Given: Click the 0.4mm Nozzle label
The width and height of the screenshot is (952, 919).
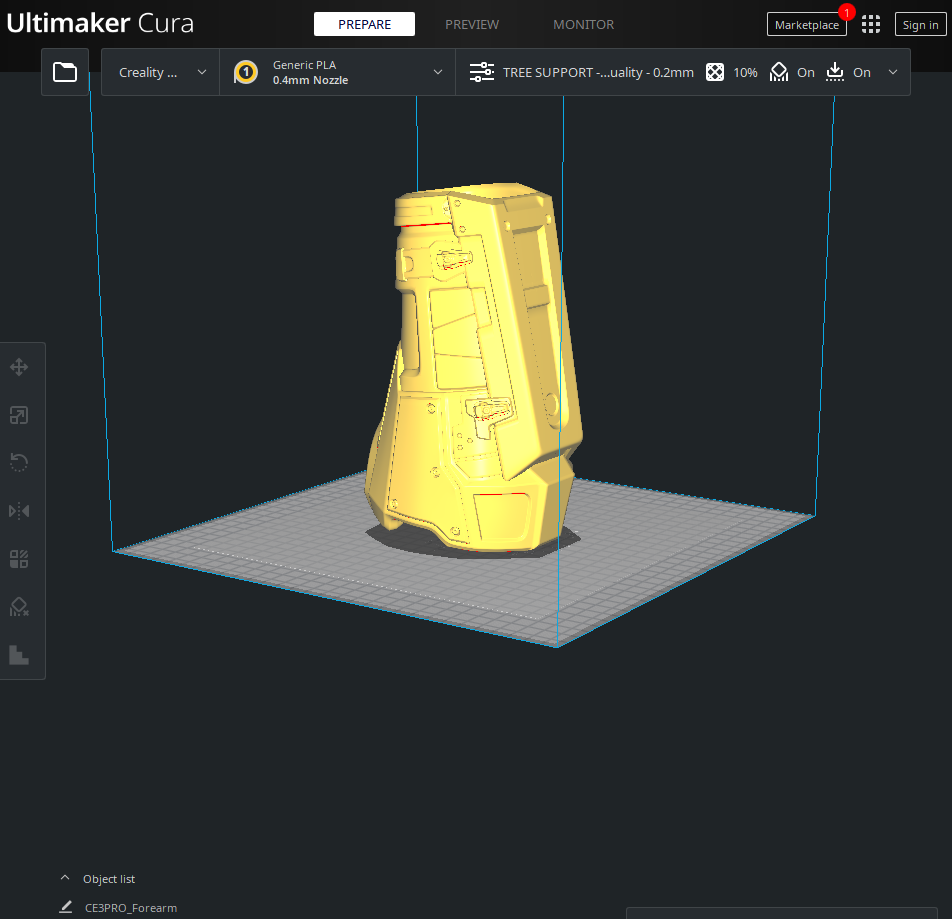Looking at the screenshot, I should (x=310, y=80).
